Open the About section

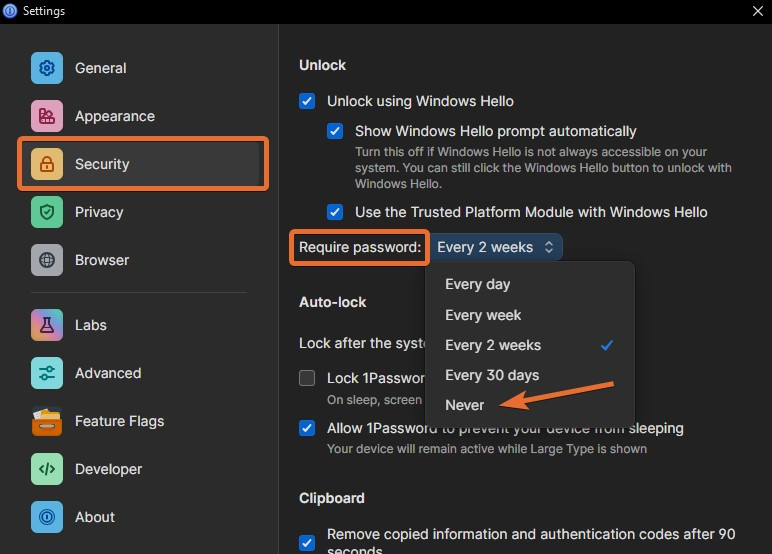(95, 517)
